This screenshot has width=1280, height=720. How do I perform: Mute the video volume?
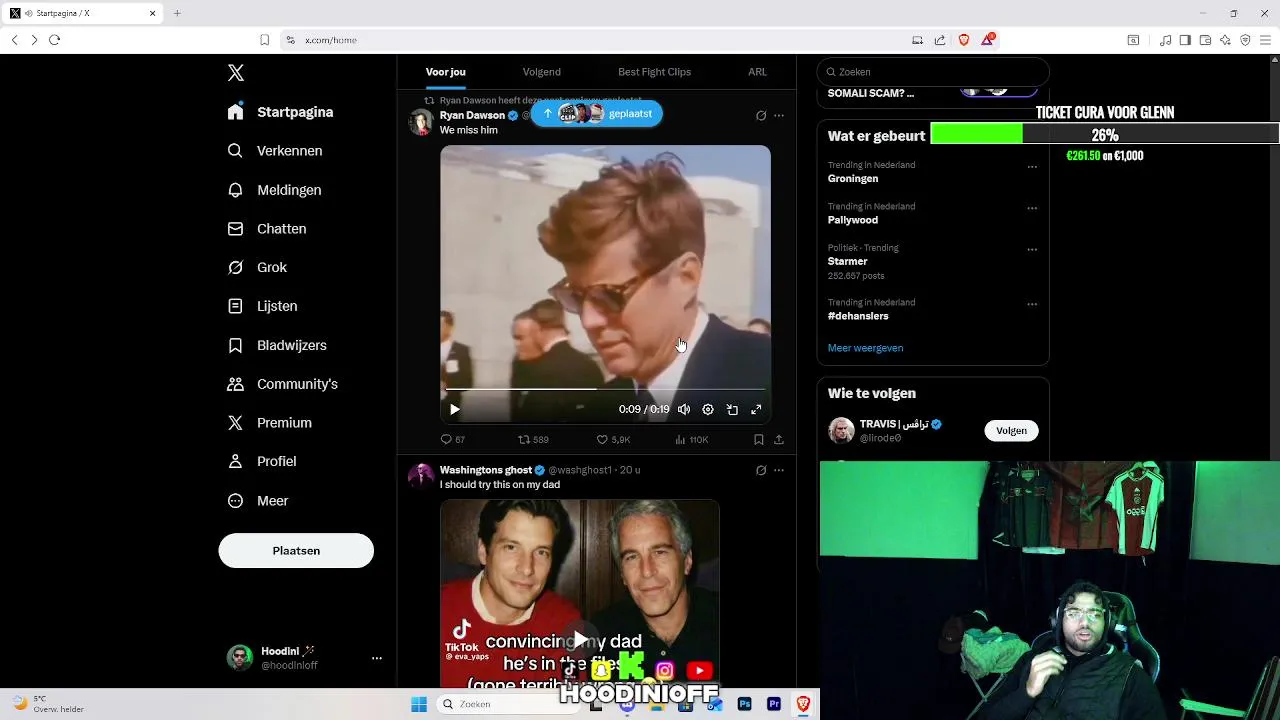(684, 409)
